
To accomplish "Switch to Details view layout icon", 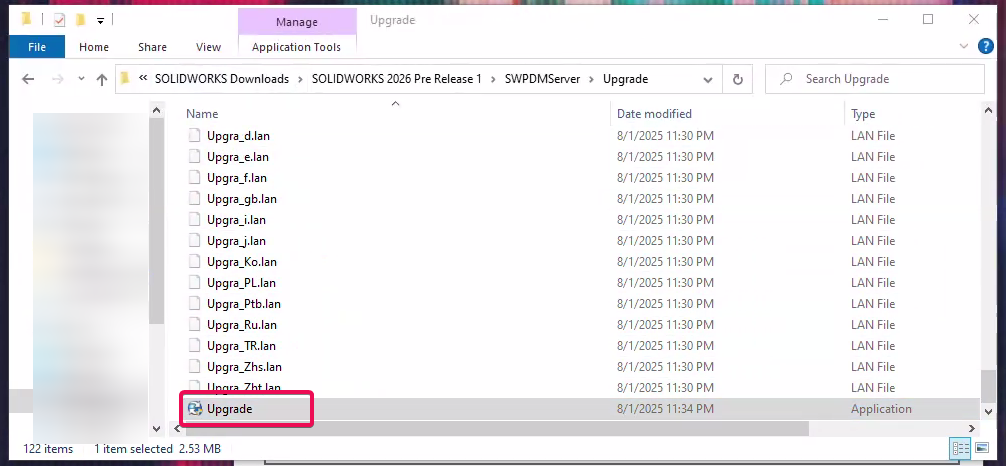I will click(x=960, y=449).
